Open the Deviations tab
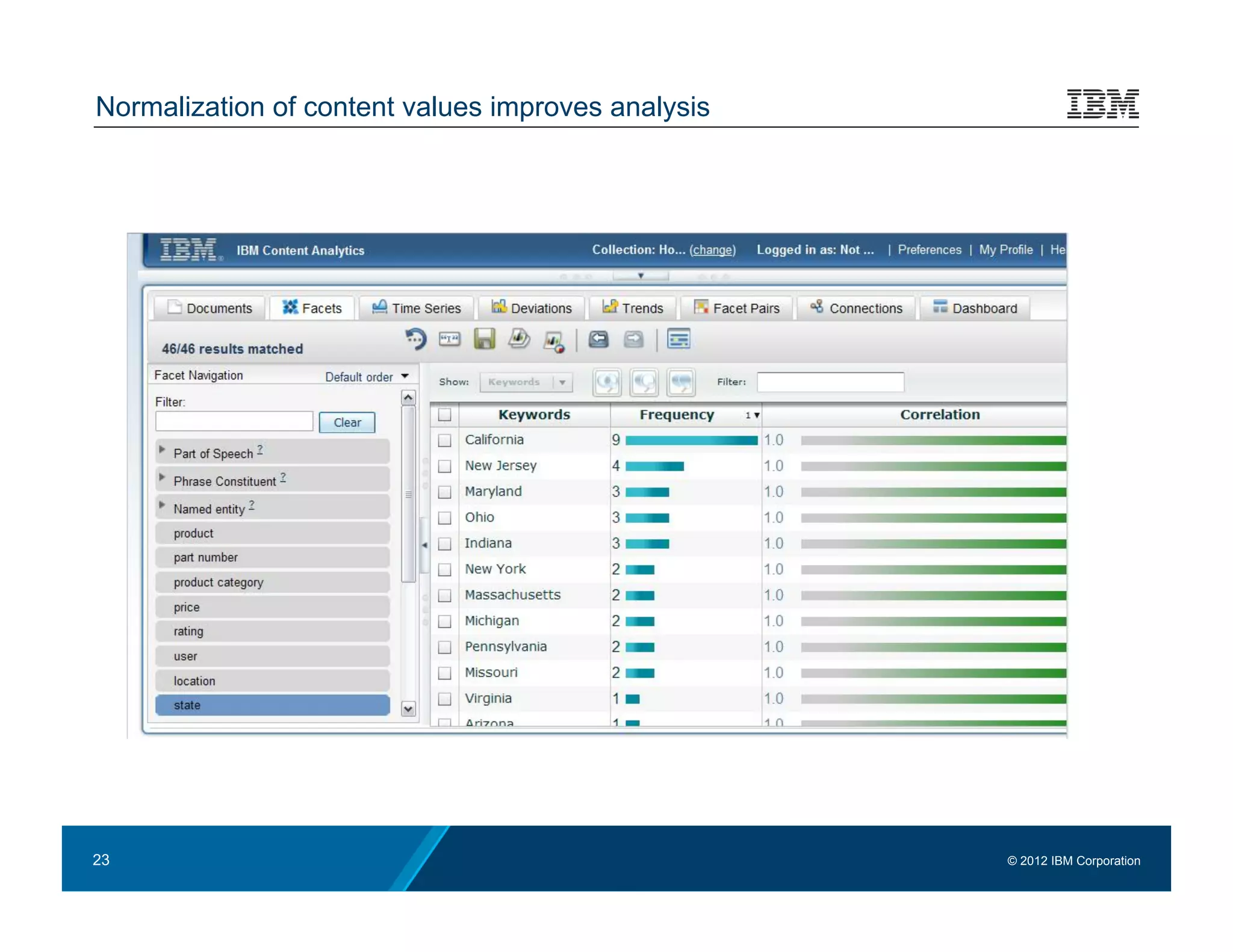 531,308
